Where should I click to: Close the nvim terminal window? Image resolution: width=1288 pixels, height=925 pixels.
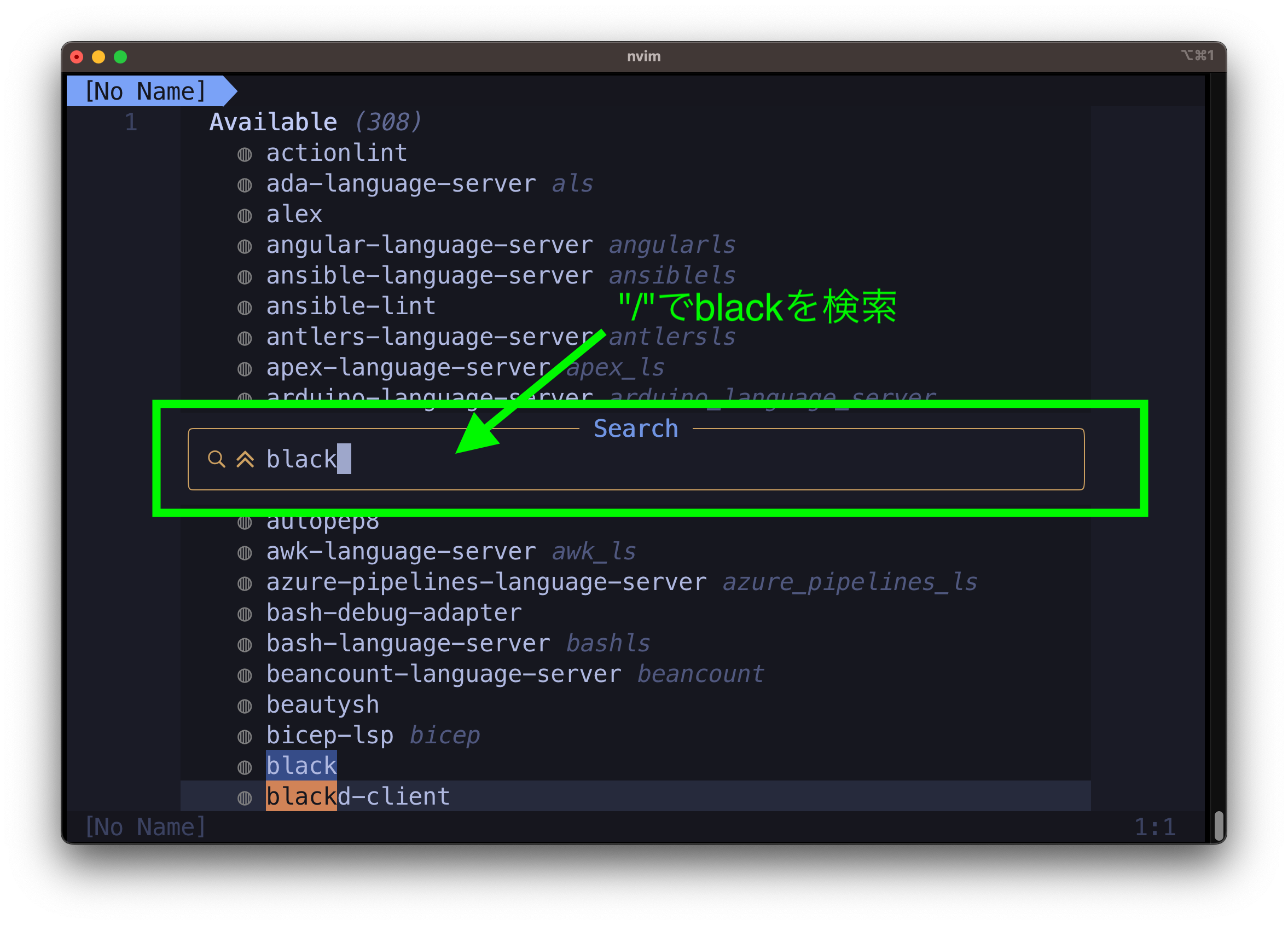point(77,57)
